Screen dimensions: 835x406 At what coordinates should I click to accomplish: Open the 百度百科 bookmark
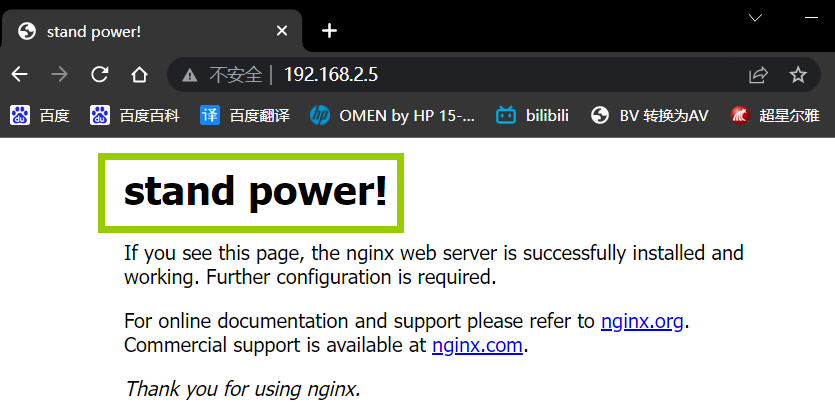click(135, 115)
